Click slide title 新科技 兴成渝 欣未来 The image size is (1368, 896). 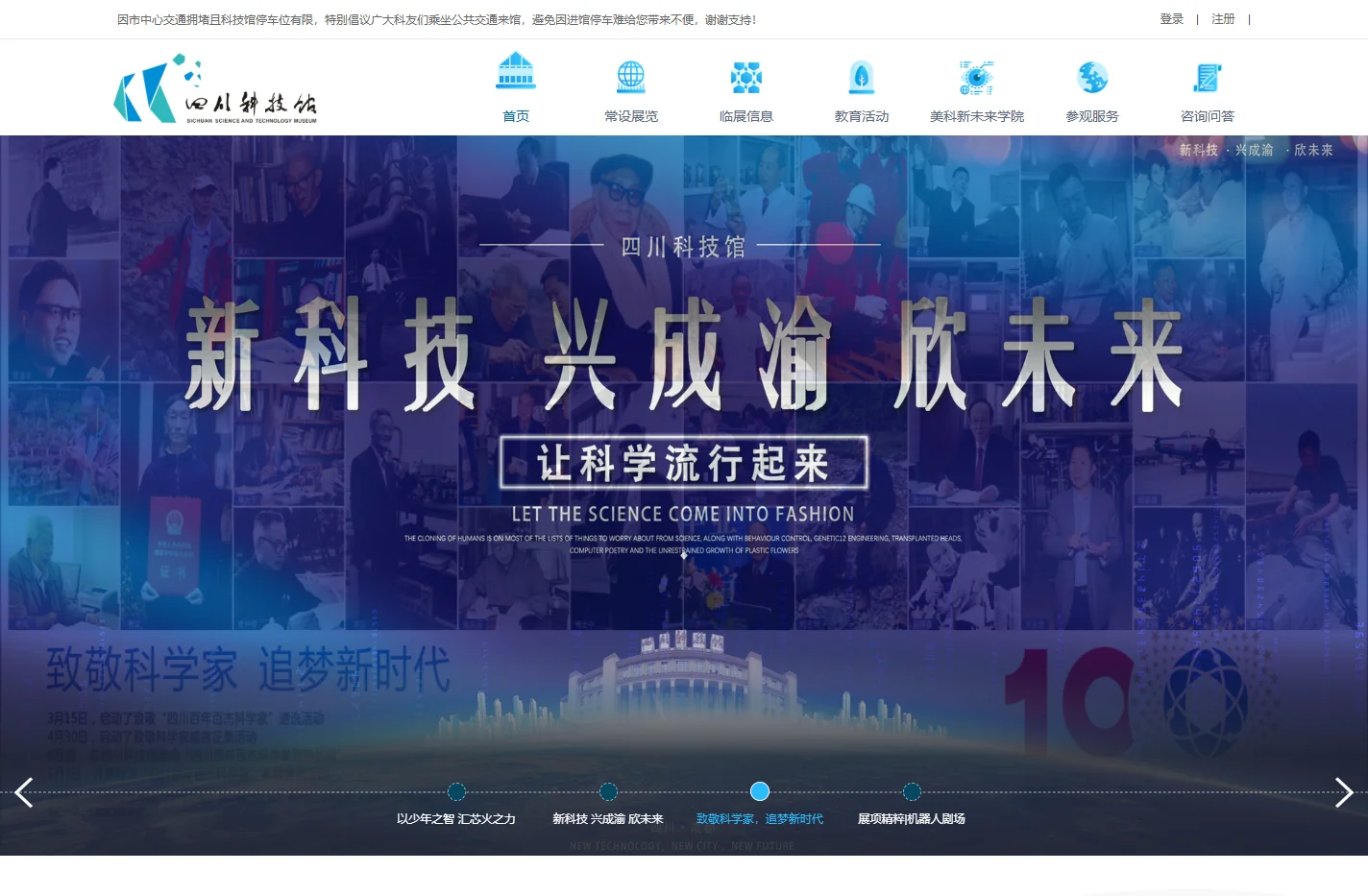608,819
